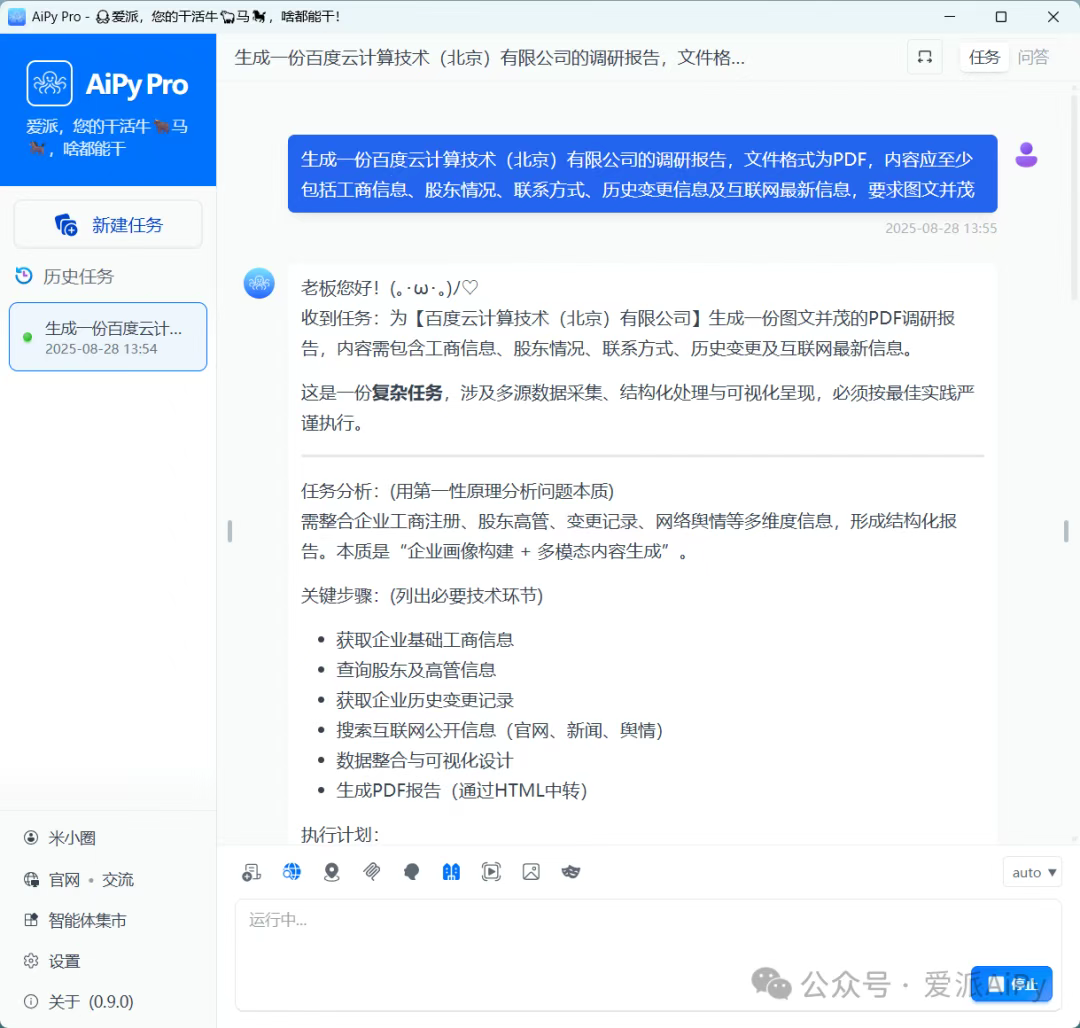The width and height of the screenshot is (1080, 1028).
Task: Click the map location pin icon
Action: (x=331, y=872)
